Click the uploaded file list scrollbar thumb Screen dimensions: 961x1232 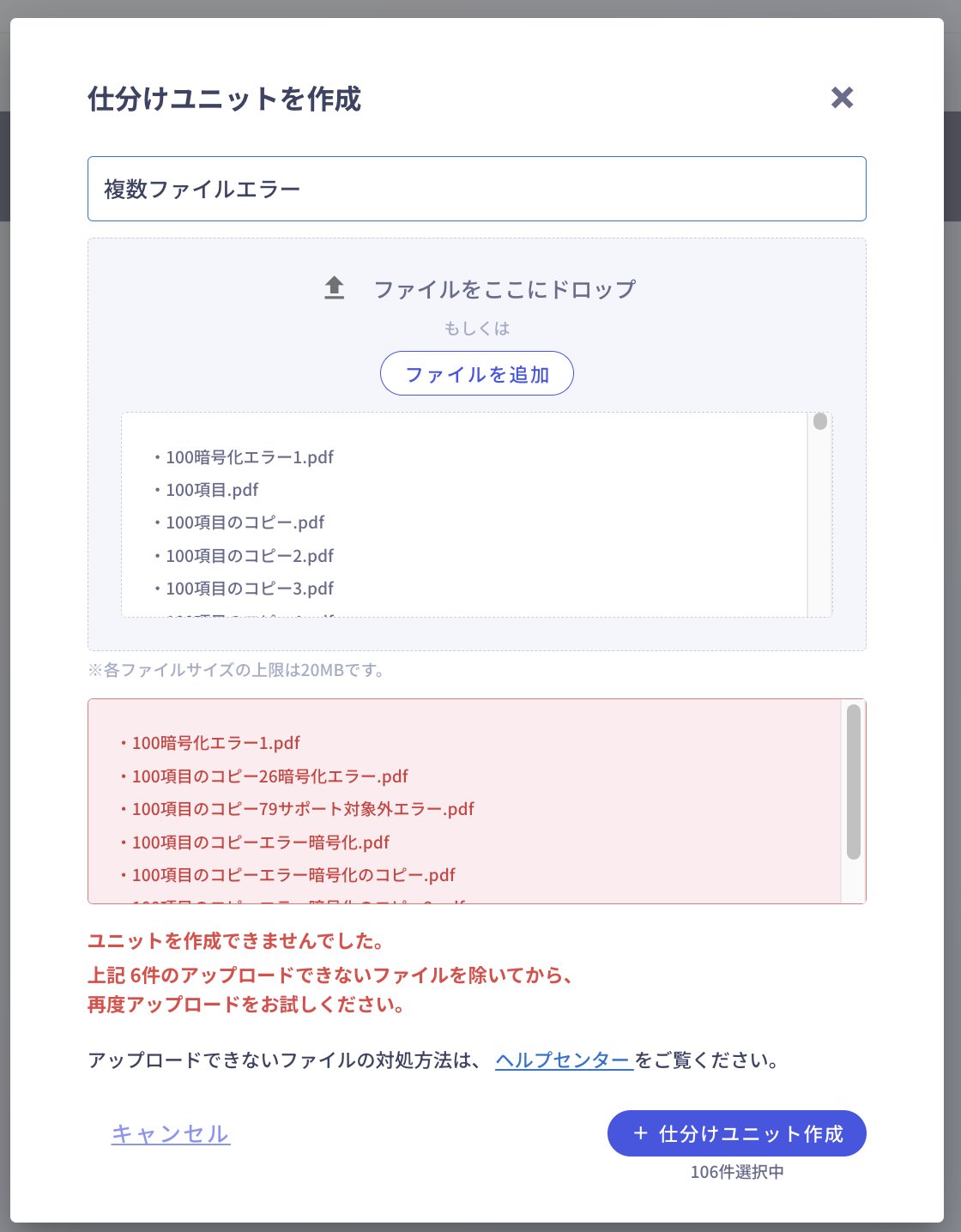[820, 421]
